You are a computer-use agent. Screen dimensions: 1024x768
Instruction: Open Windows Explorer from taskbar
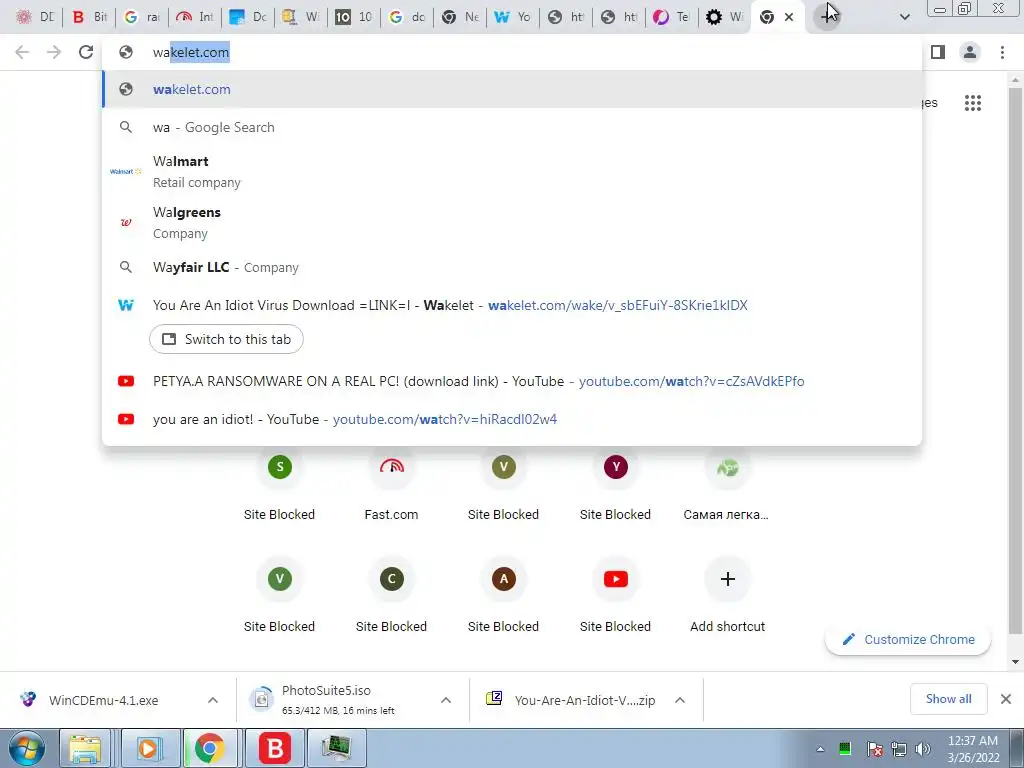coord(85,748)
